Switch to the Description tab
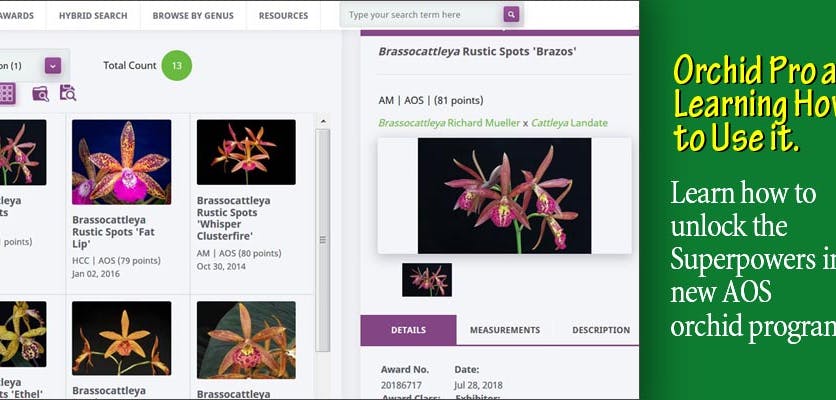The width and height of the screenshot is (836, 400). click(600, 330)
